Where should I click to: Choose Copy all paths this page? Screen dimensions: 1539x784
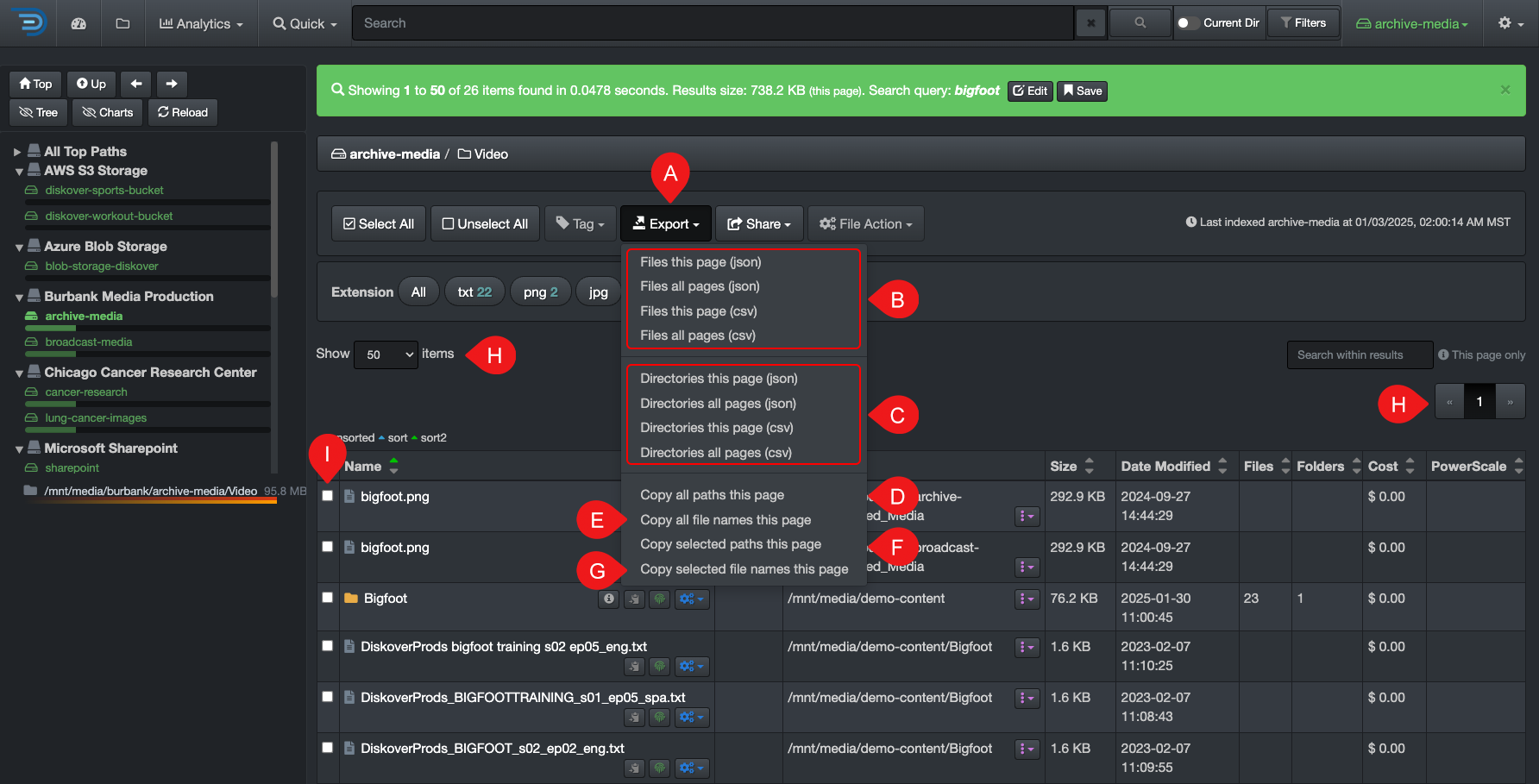pyautogui.click(x=712, y=494)
